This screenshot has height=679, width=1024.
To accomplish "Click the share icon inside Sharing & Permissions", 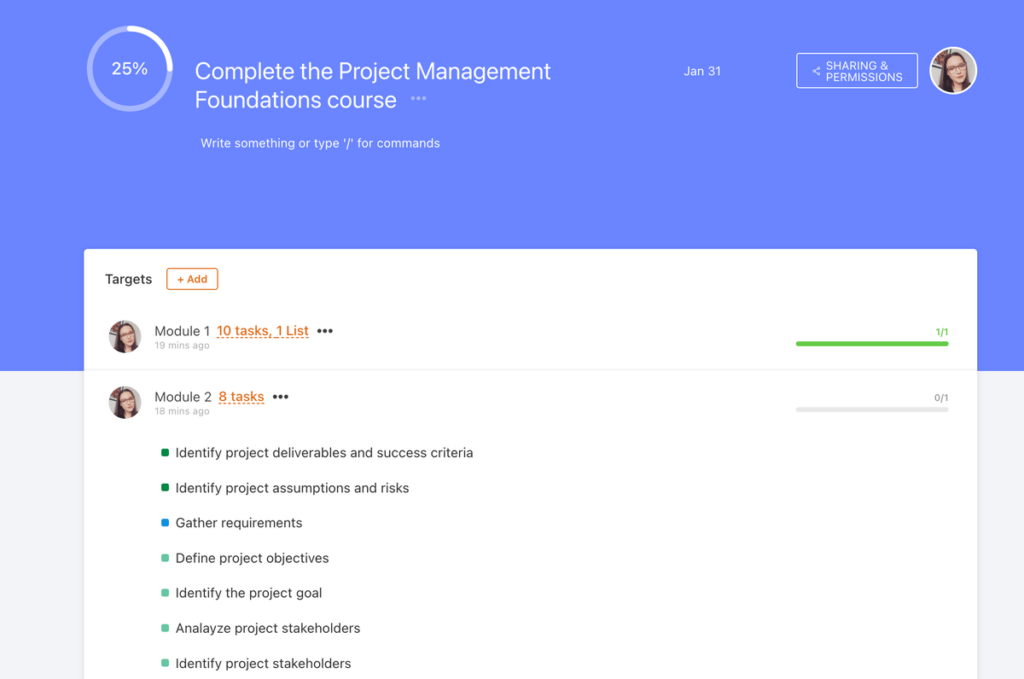I will pos(813,70).
